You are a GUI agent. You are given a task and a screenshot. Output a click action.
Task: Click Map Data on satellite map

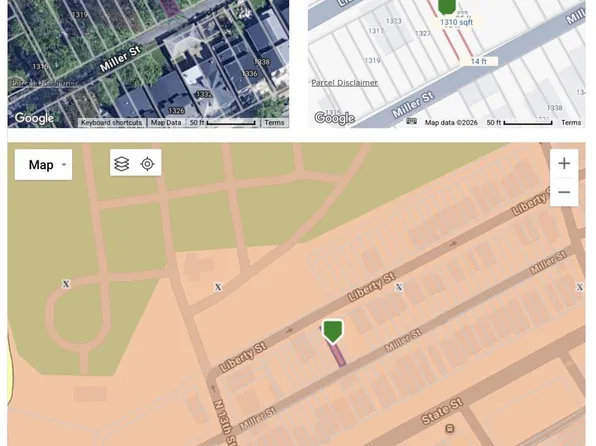(x=166, y=122)
